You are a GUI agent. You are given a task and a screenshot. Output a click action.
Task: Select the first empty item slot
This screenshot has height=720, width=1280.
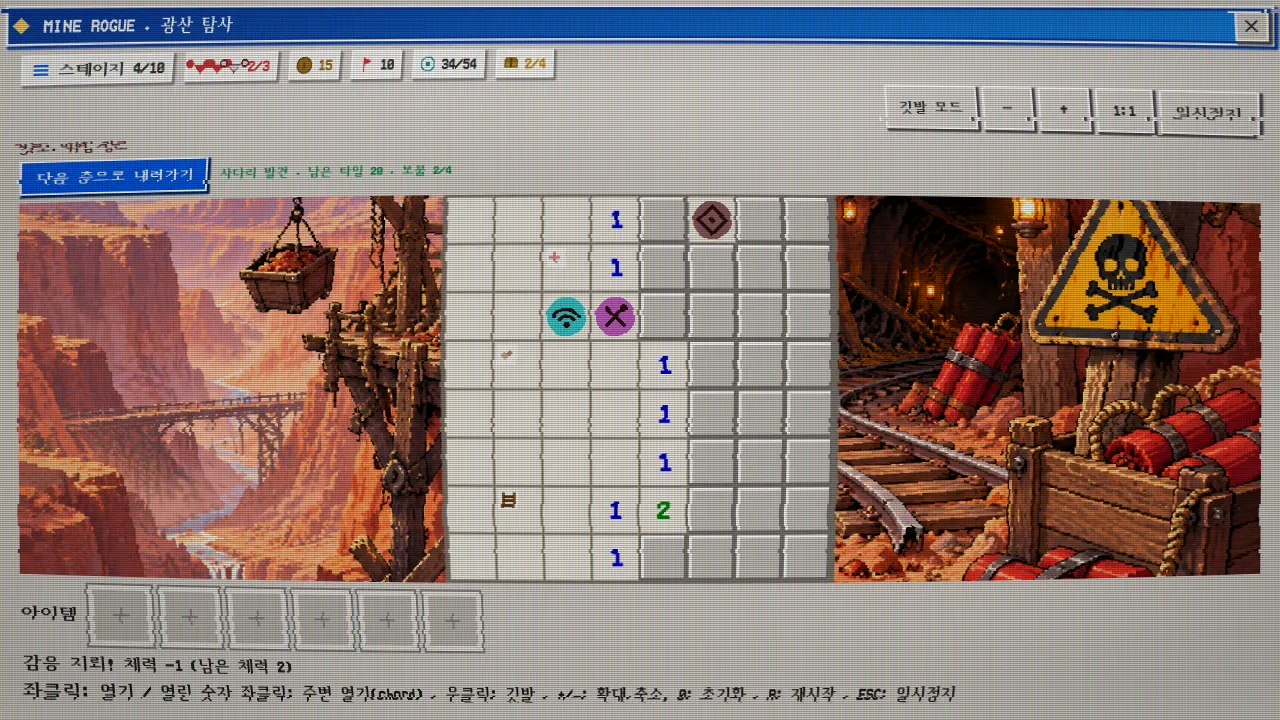tap(121, 617)
